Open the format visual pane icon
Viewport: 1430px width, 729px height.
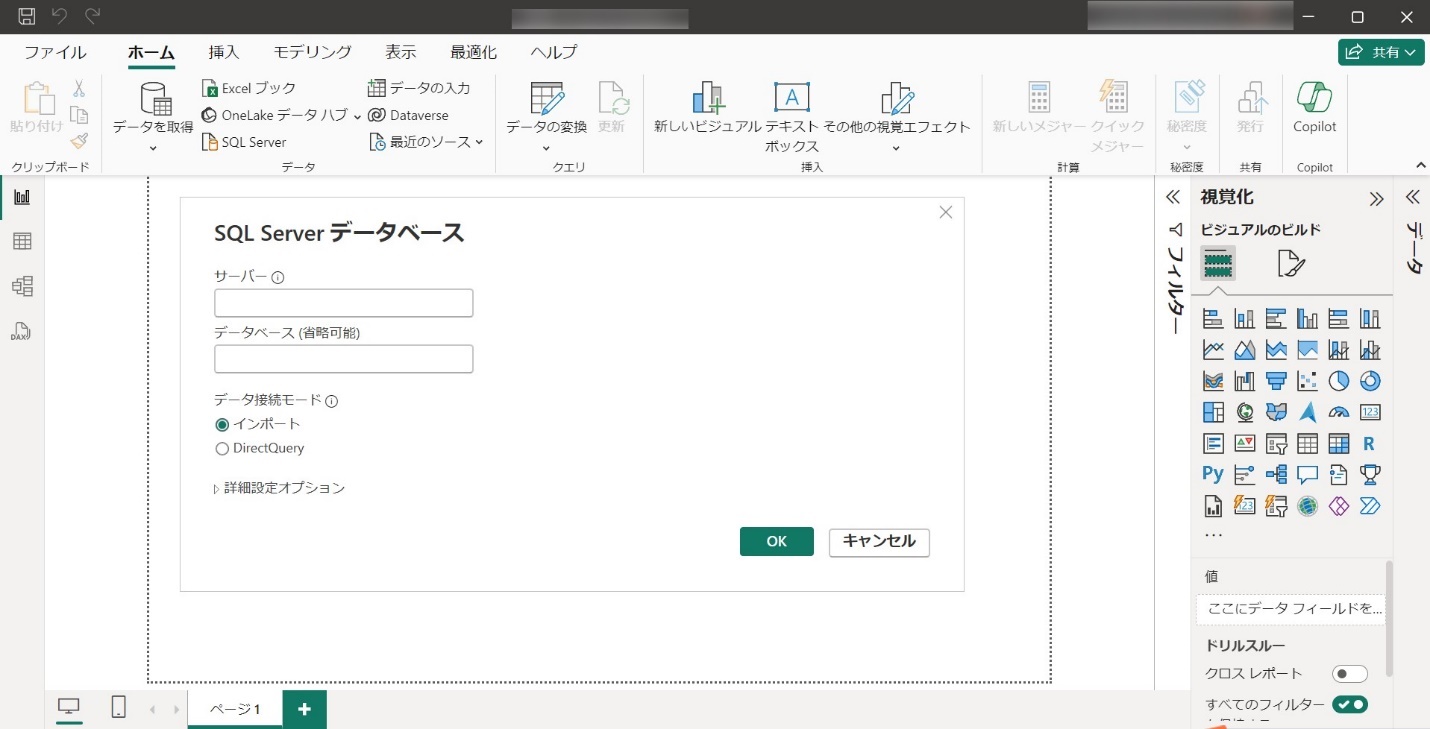point(1291,264)
